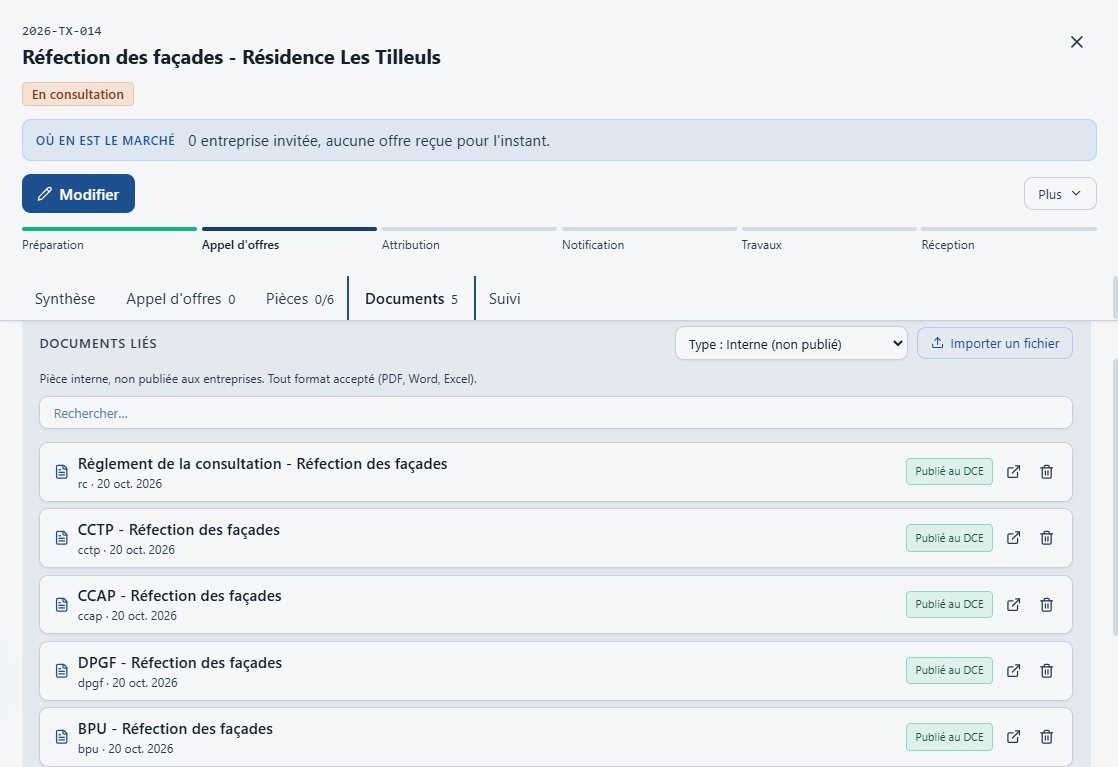The image size is (1118, 767).
Task: Click the Attribution stage label
Action: (411, 245)
